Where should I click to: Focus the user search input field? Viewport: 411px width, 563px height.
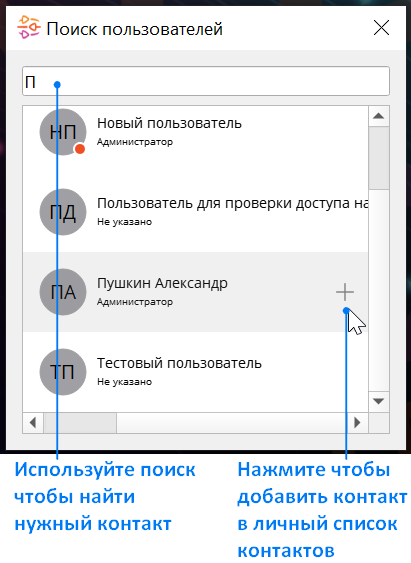[206, 81]
